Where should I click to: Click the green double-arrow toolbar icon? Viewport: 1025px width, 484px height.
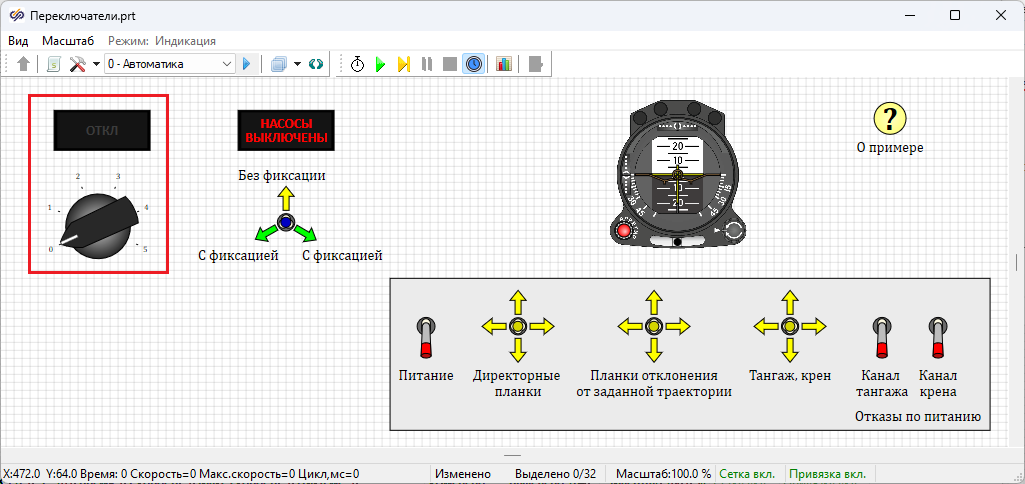tap(316, 64)
